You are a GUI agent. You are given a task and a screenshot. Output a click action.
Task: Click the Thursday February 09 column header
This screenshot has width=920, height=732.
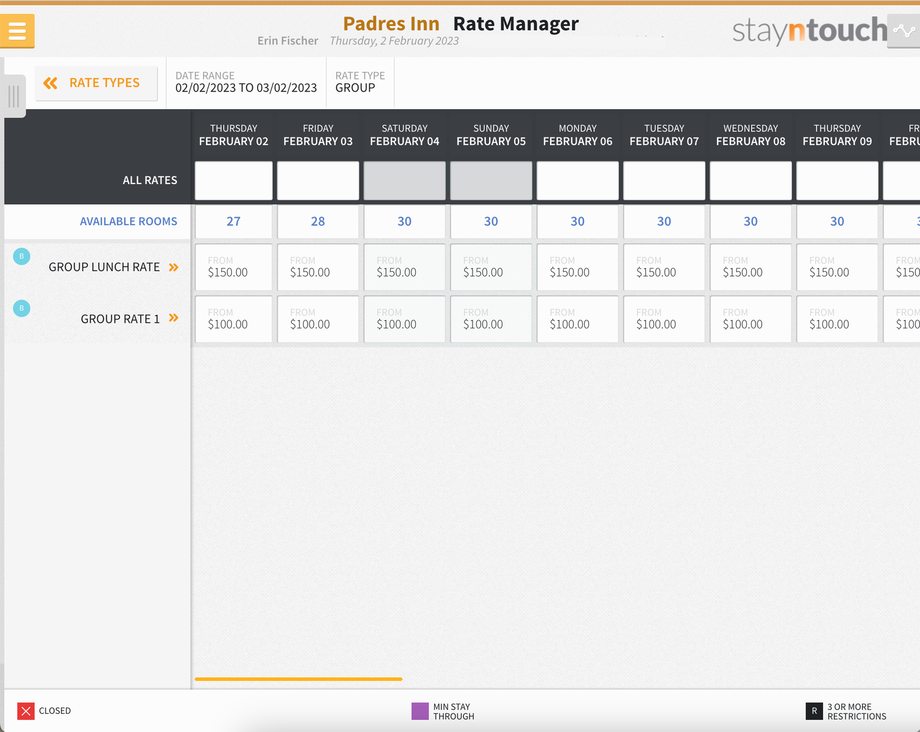tap(837, 135)
